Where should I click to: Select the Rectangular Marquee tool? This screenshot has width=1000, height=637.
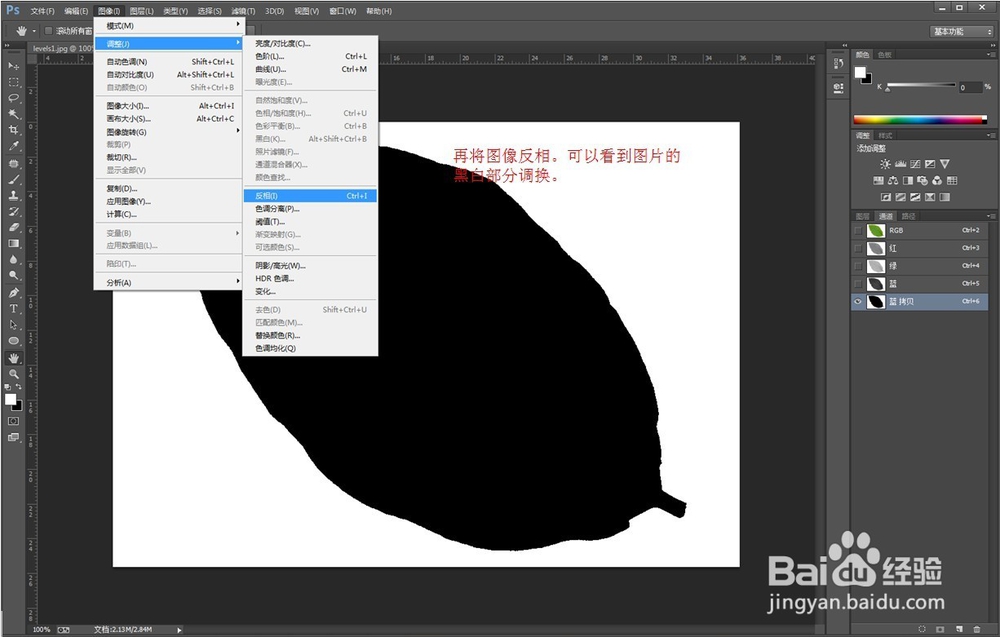[x=13, y=82]
